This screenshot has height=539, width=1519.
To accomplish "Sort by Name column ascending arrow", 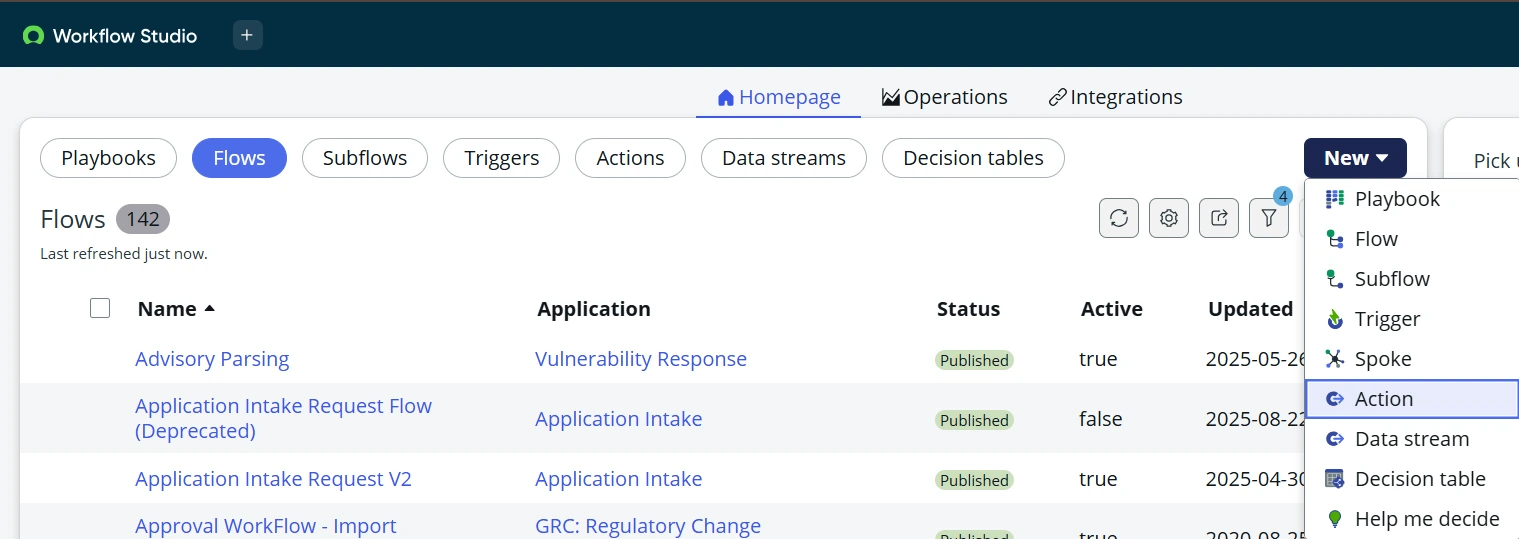I will point(209,309).
